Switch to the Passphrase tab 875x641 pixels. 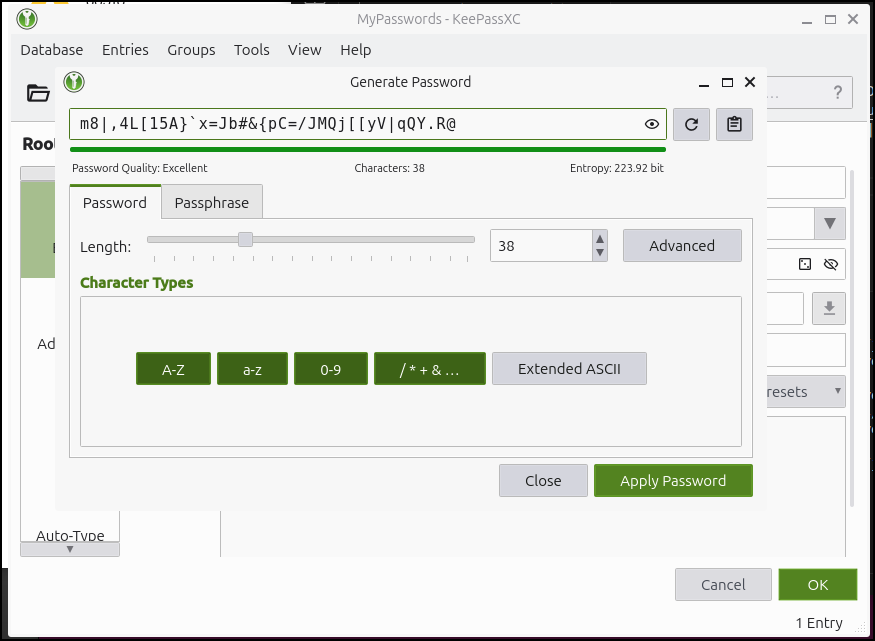point(211,202)
